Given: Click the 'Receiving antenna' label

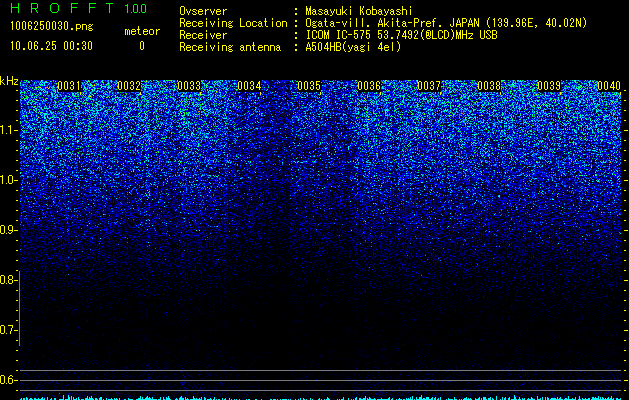Looking at the screenshot, I should tap(230, 47).
